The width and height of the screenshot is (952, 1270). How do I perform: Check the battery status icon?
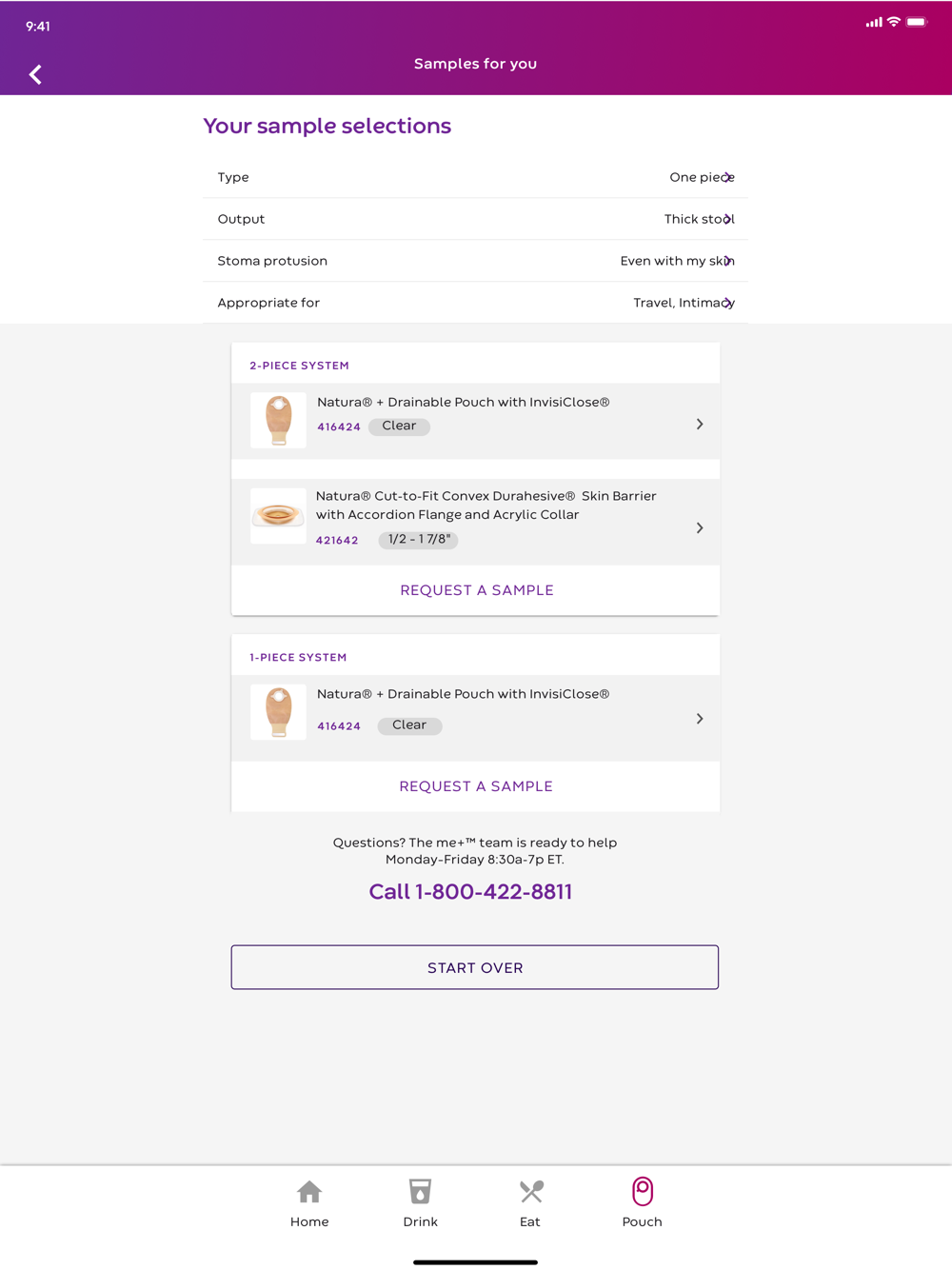(916, 22)
